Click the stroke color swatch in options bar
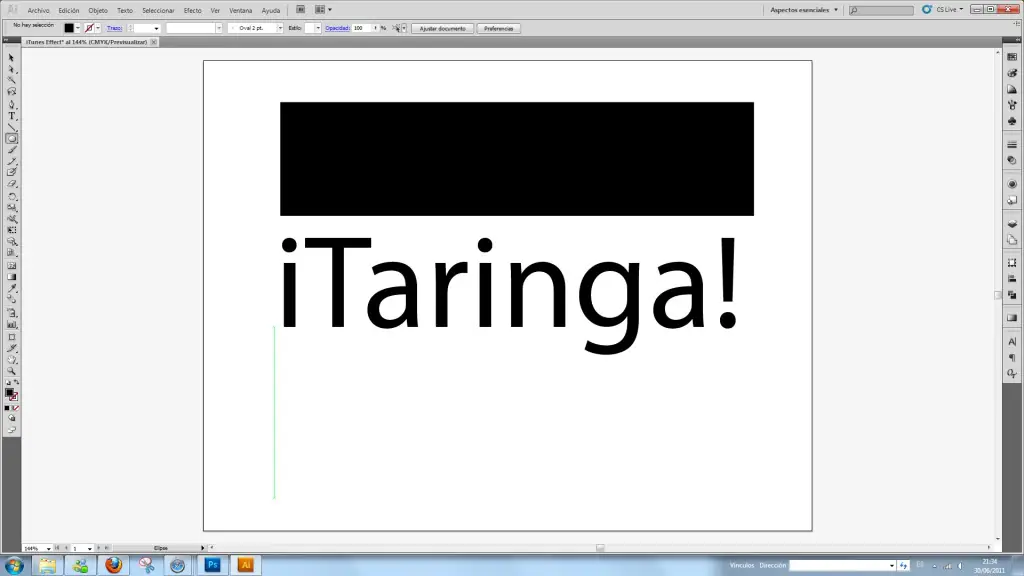This screenshot has height=576, width=1024. 90,28
